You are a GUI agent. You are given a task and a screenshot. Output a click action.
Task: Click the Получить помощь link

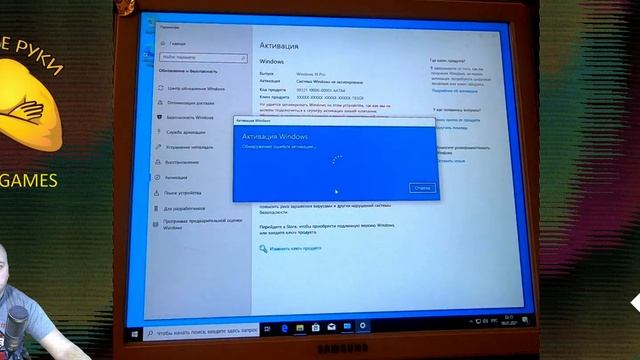[x=451, y=128]
